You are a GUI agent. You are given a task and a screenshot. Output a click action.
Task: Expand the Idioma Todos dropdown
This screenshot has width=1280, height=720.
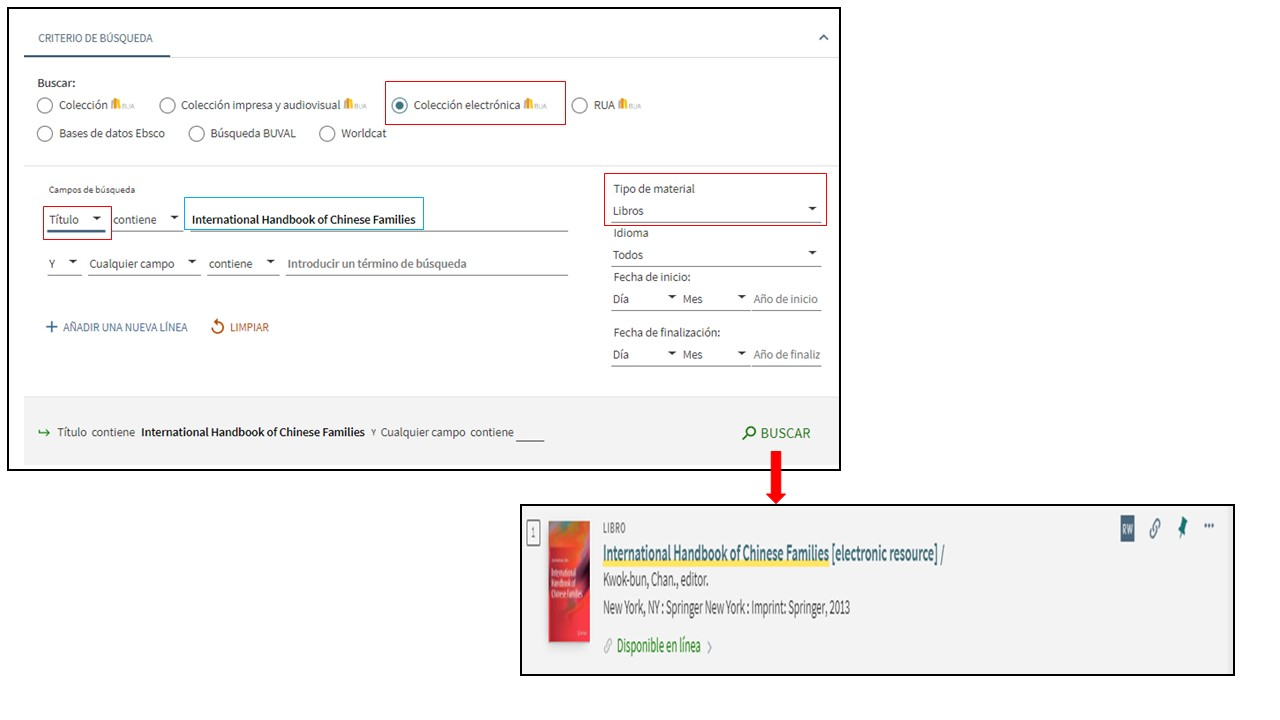pyautogui.click(x=716, y=254)
